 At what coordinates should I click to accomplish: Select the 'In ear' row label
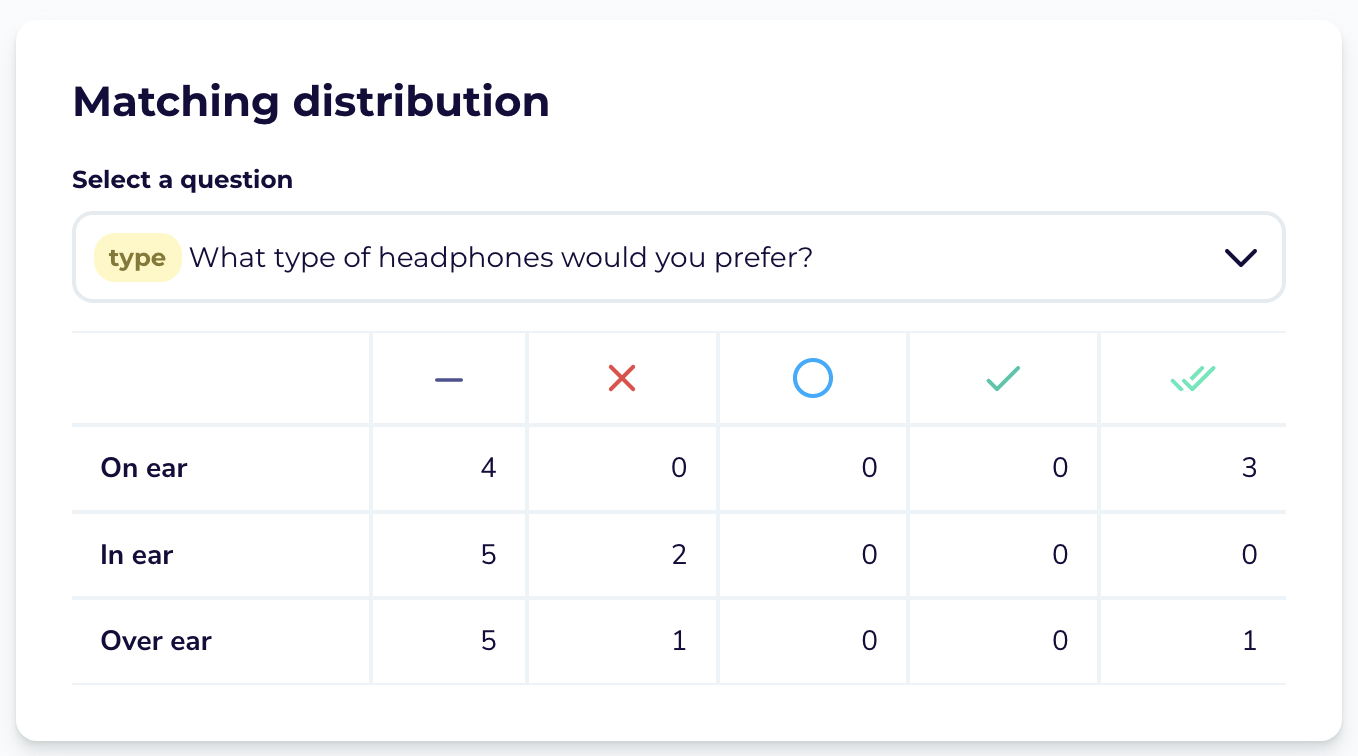click(137, 555)
